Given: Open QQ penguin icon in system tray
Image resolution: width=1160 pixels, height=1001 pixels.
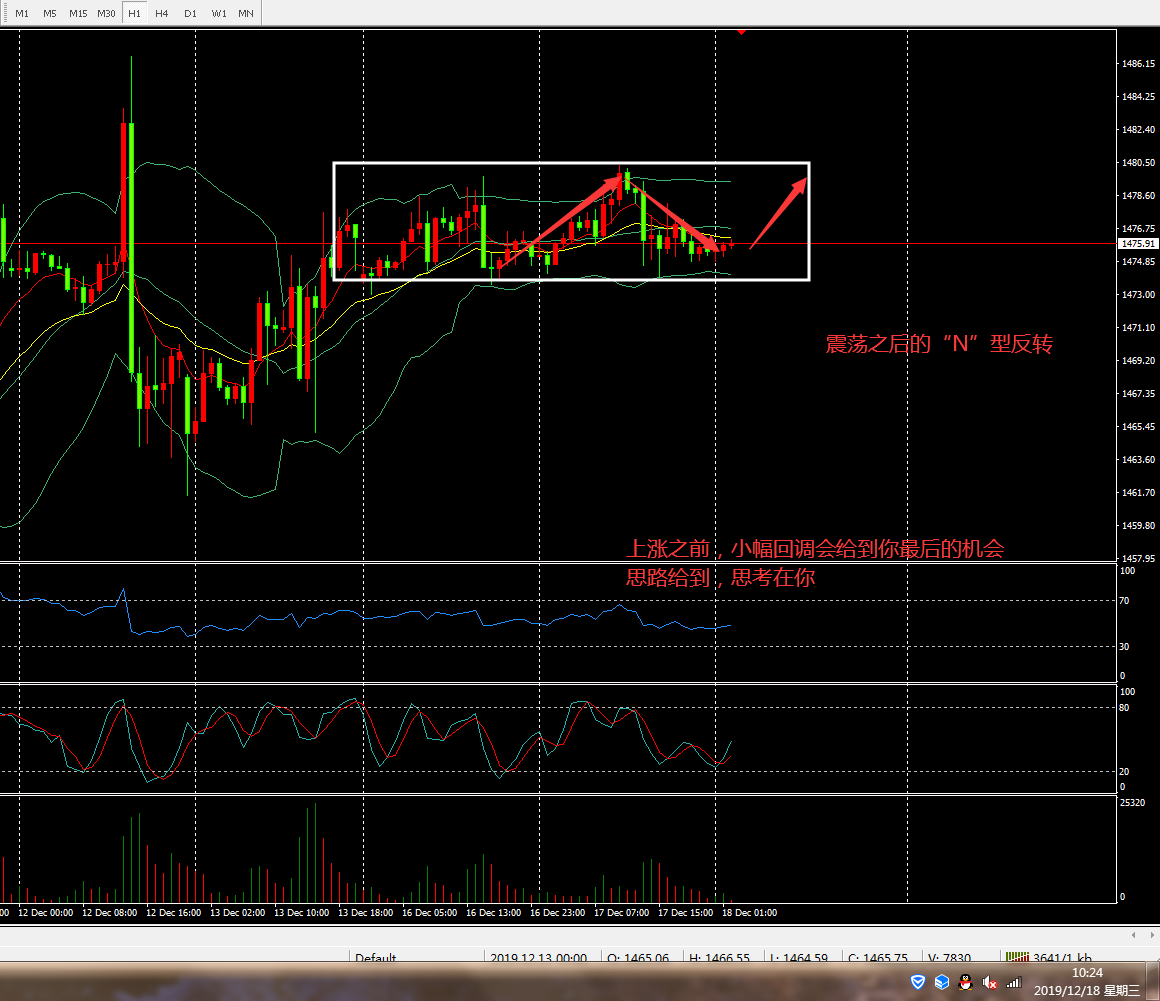Looking at the screenshot, I should (x=965, y=983).
